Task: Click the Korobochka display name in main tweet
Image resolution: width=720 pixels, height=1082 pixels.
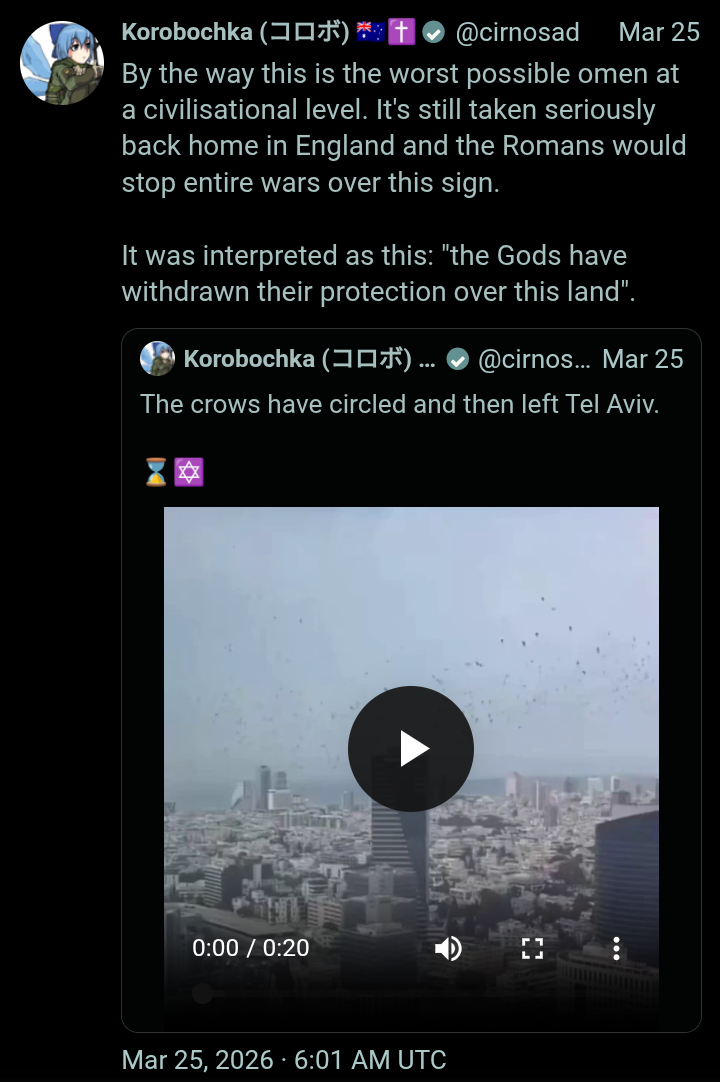Action: [235, 32]
